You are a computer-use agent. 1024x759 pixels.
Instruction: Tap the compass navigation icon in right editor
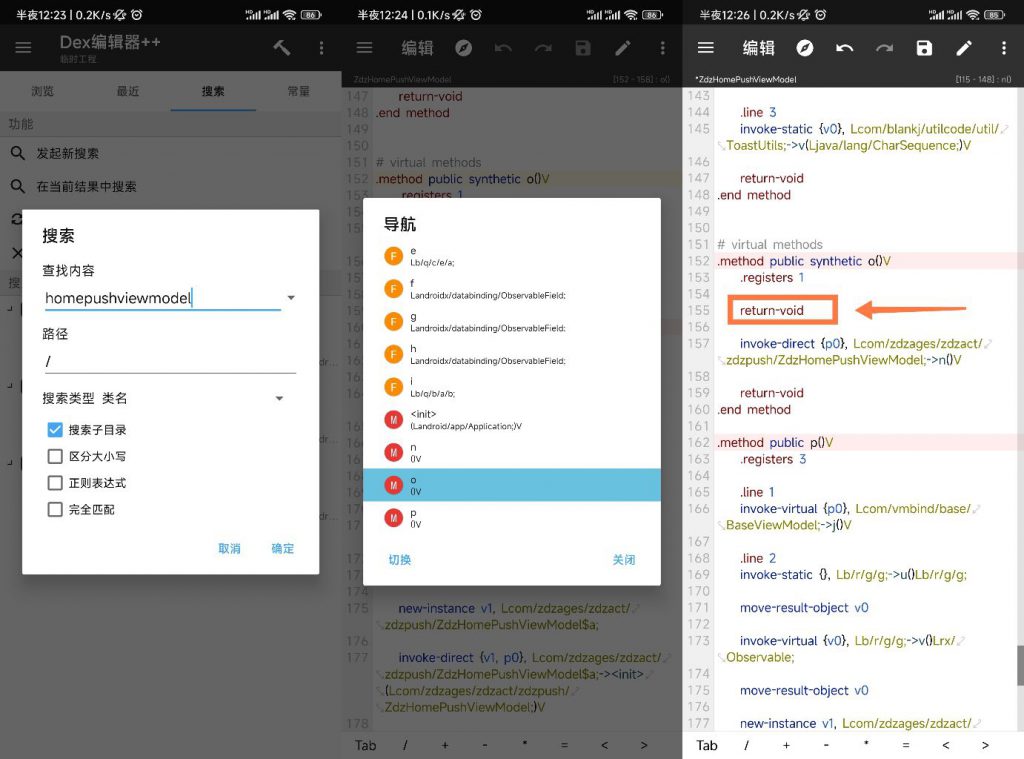click(805, 48)
